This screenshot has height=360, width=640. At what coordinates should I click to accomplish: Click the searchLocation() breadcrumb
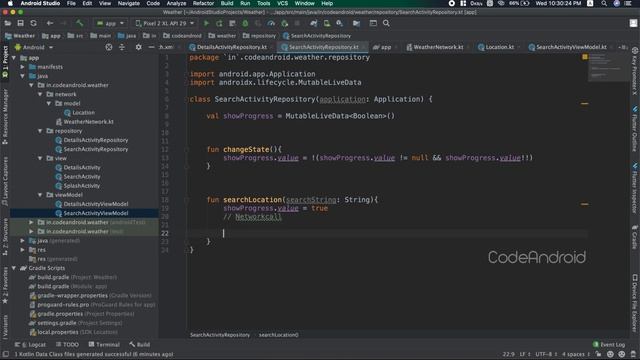(278, 335)
